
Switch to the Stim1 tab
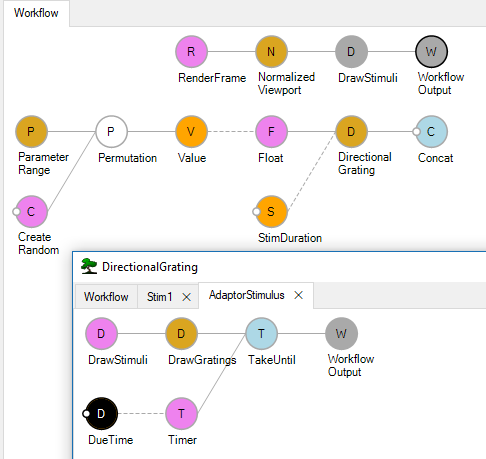pos(160,297)
